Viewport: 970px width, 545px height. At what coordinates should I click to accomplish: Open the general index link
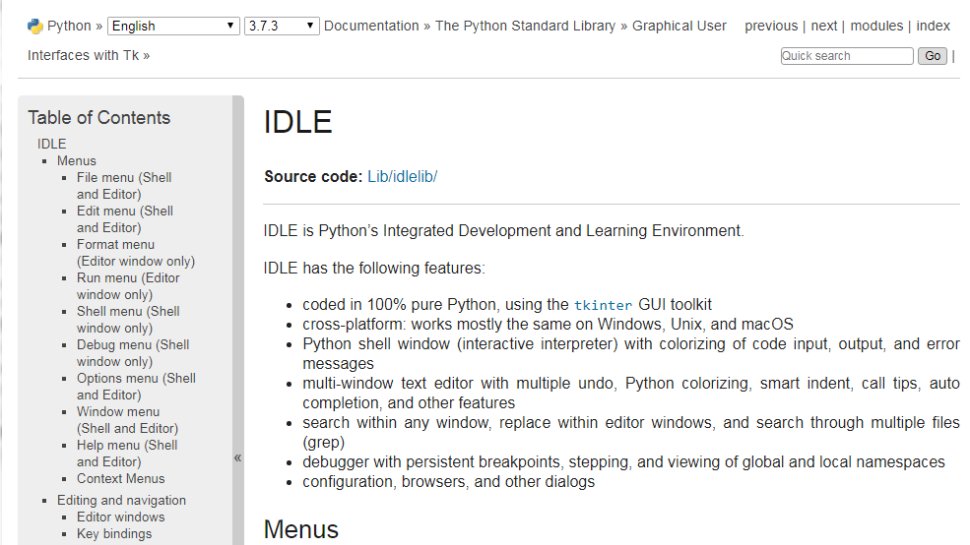[x=933, y=26]
